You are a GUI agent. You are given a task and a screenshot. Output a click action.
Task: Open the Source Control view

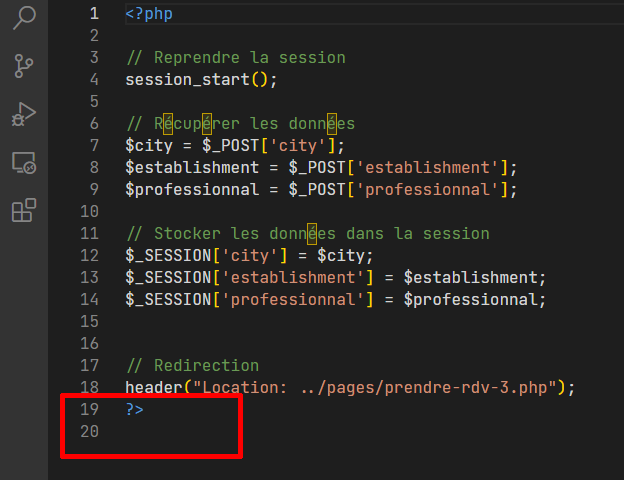pyautogui.click(x=23, y=66)
